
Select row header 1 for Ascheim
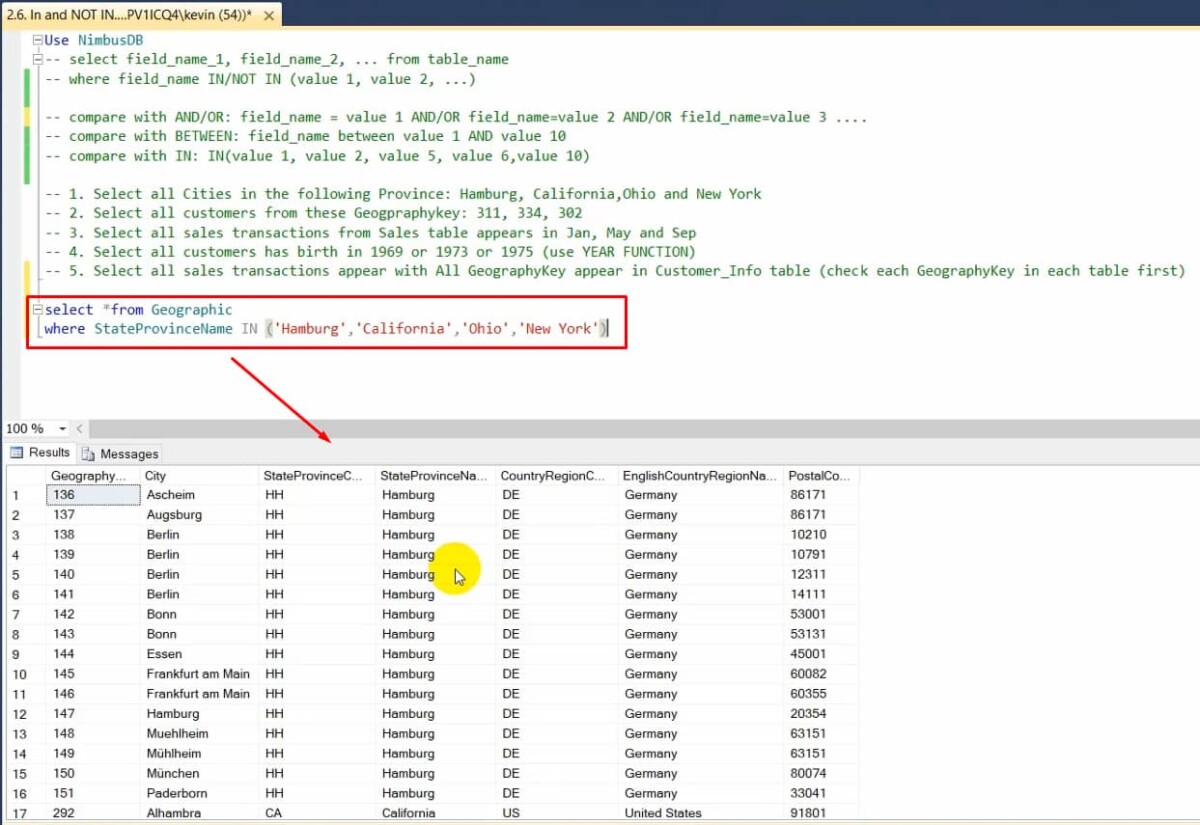point(16,494)
